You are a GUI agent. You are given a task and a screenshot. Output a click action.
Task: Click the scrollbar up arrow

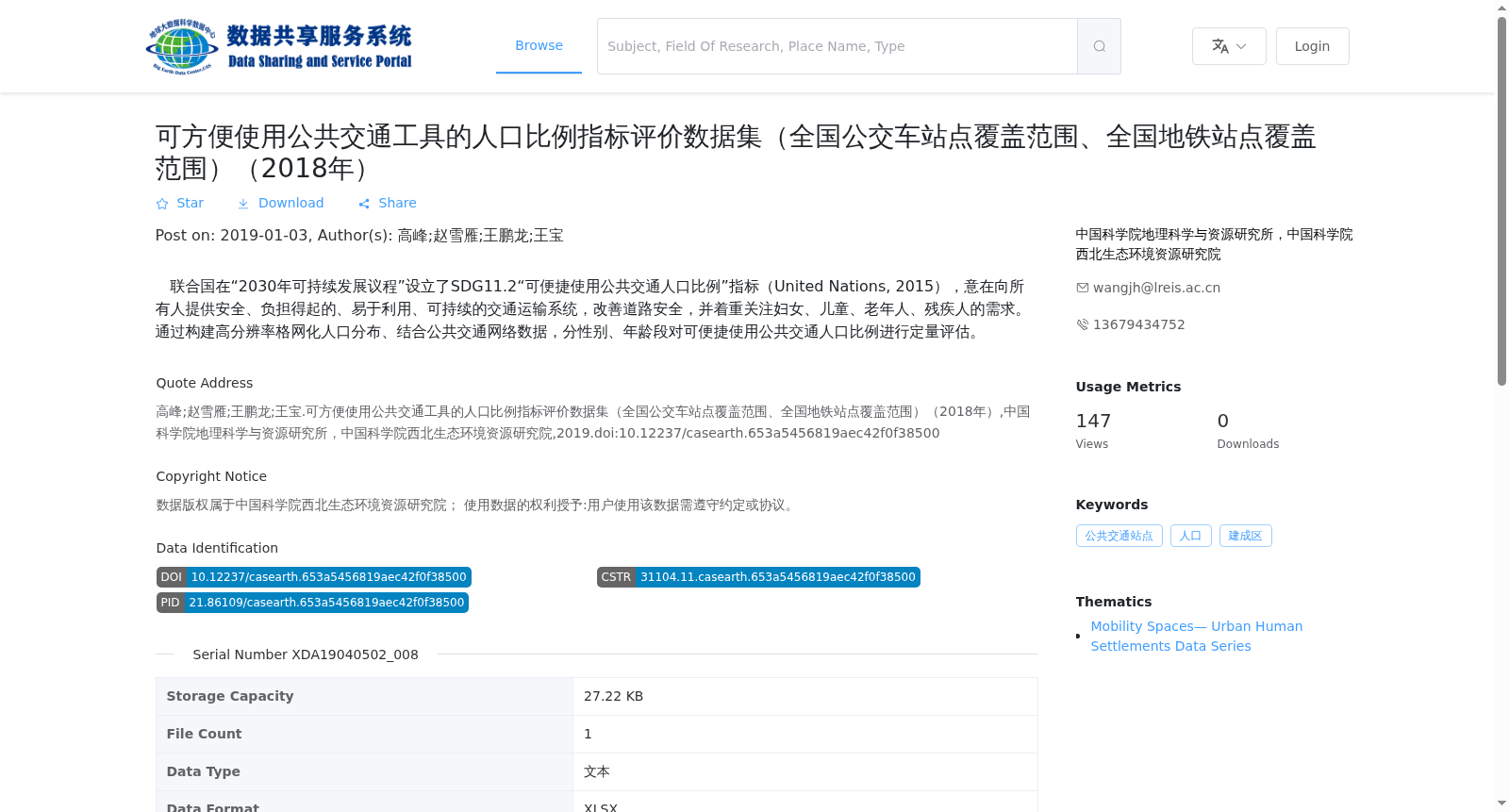pyautogui.click(x=1501, y=8)
